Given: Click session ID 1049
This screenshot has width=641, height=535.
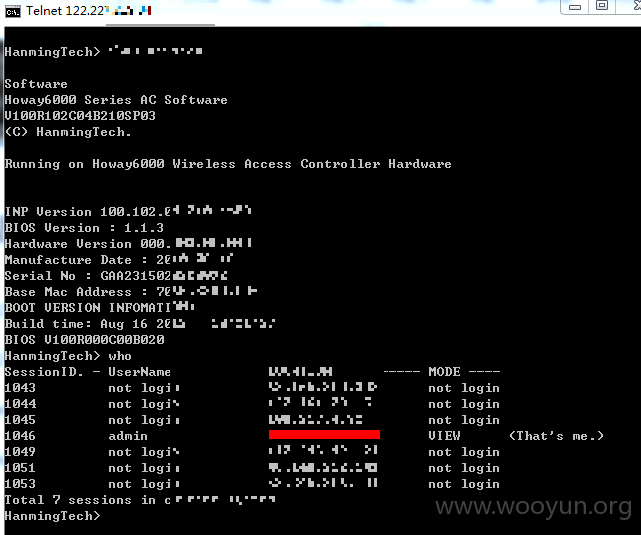Looking at the screenshot, I should (x=20, y=452).
